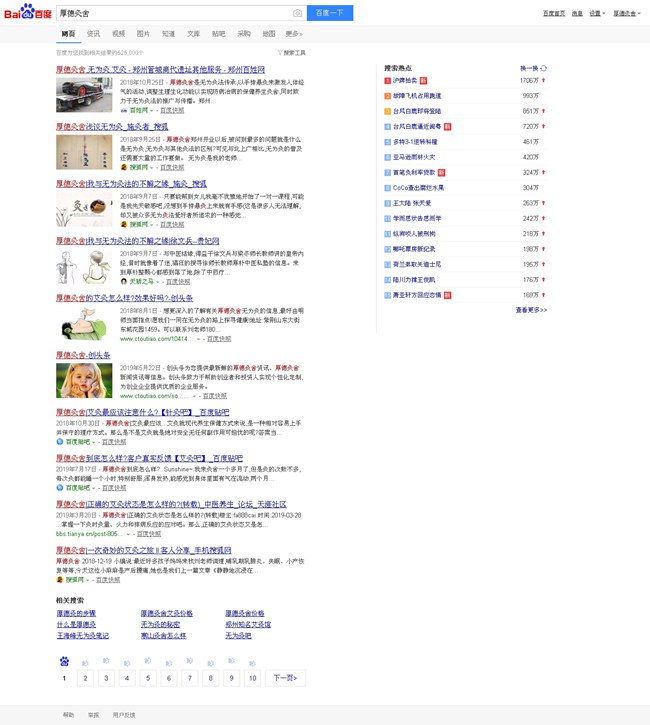Click red up arrow next to 263万

[544, 203]
